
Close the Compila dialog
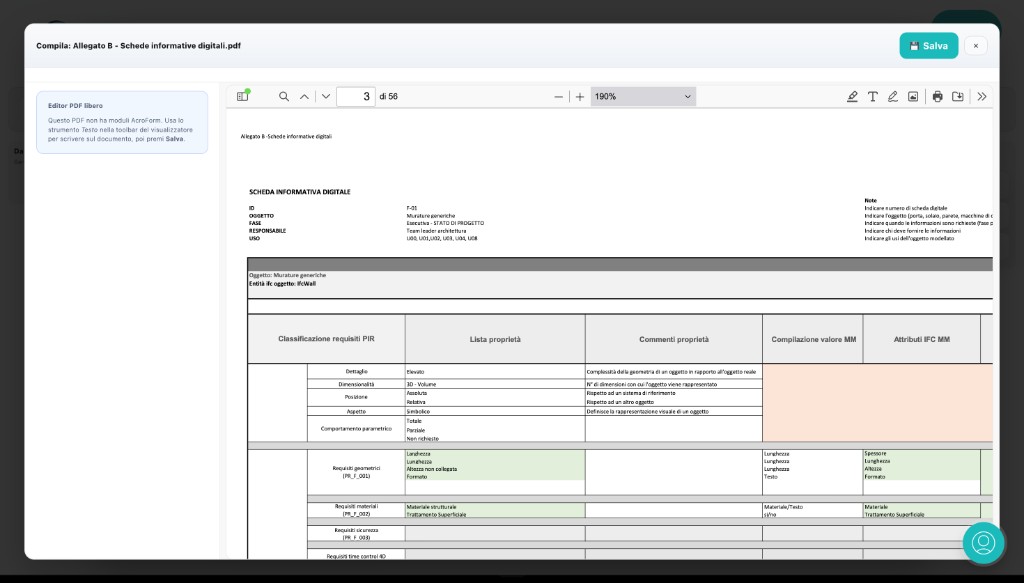point(976,46)
